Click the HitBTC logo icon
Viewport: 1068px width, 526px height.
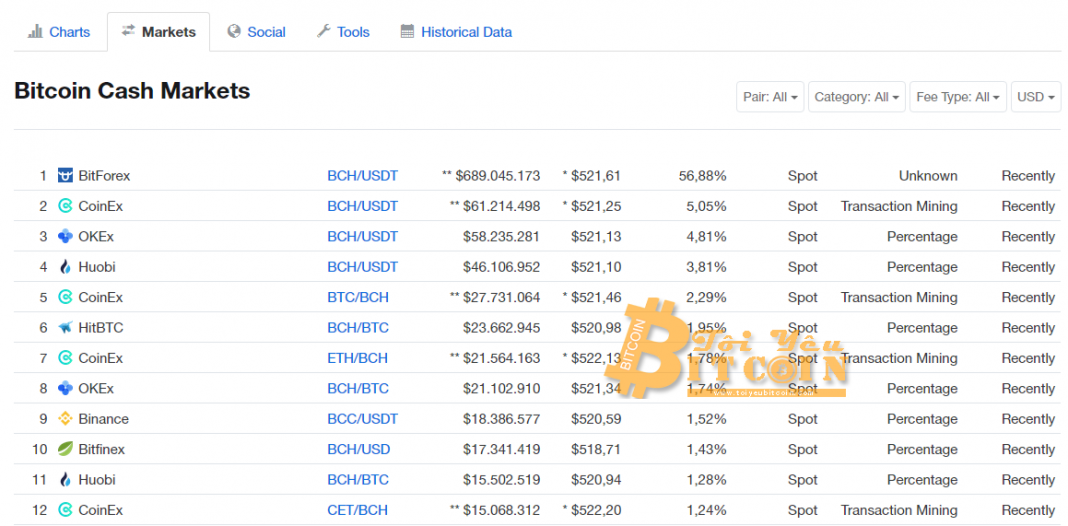[65, 328]
